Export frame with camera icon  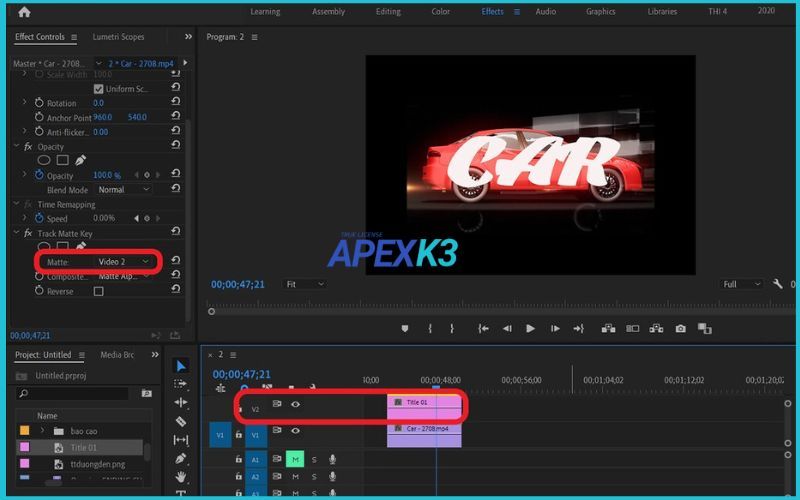681,329
